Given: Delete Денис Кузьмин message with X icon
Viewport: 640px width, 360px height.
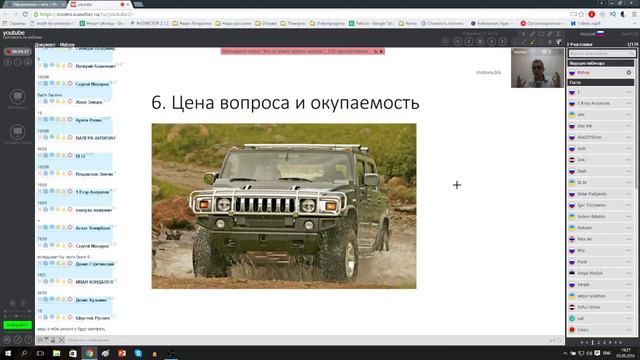Looking at the screenshot, I should click(x=40, y=300).
